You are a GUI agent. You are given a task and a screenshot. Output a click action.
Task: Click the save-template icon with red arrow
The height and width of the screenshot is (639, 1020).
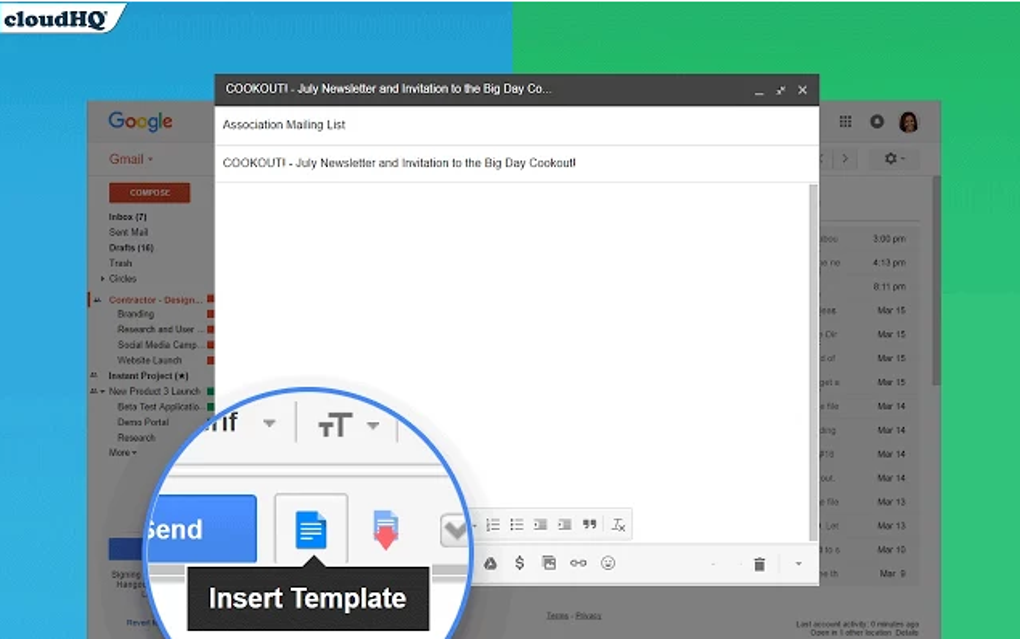(386, 530)
